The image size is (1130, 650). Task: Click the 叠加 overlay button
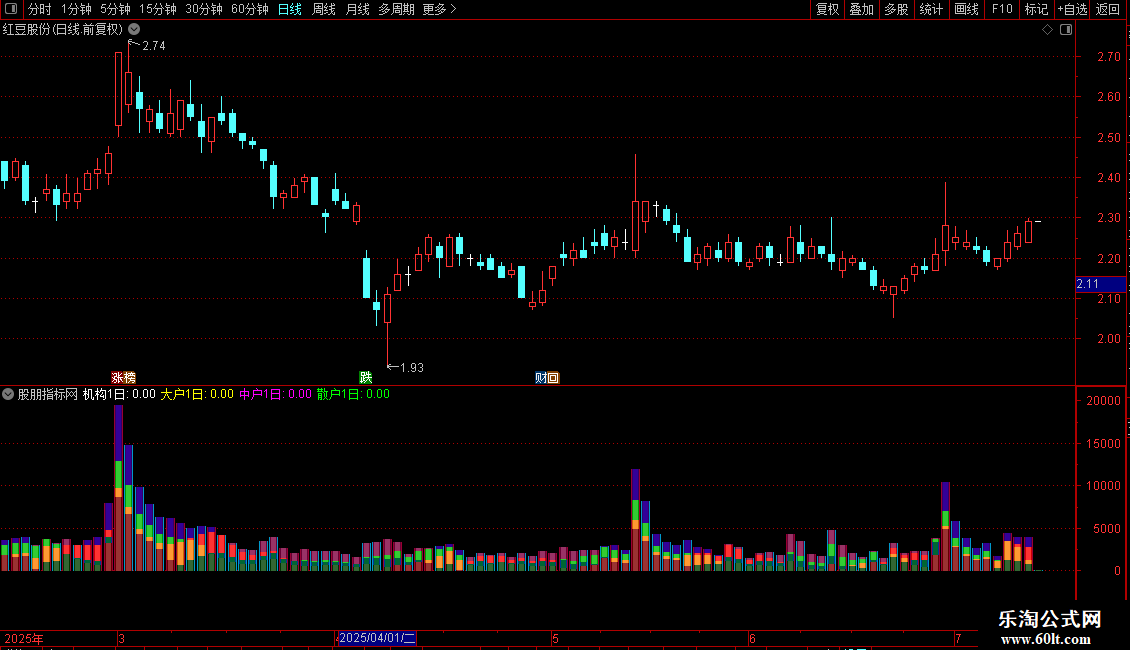[x=861, y=9]
